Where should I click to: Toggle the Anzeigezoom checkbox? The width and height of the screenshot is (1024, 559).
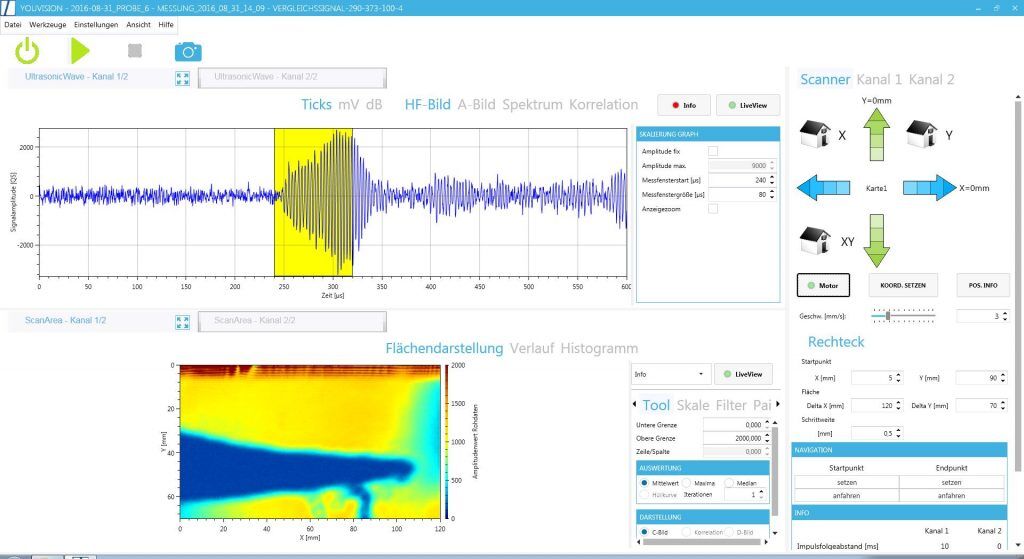pyautogui.click(x=713, y=208)
